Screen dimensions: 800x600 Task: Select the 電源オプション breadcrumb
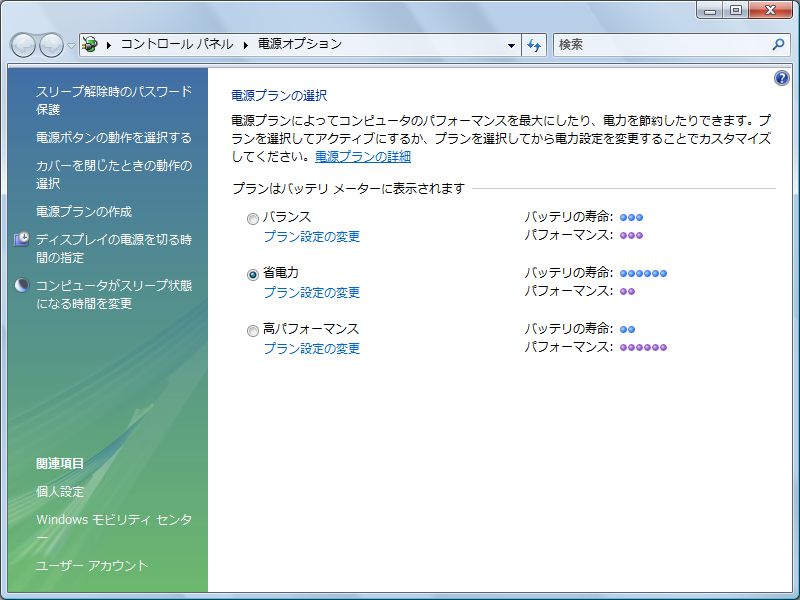click(299, 44)
